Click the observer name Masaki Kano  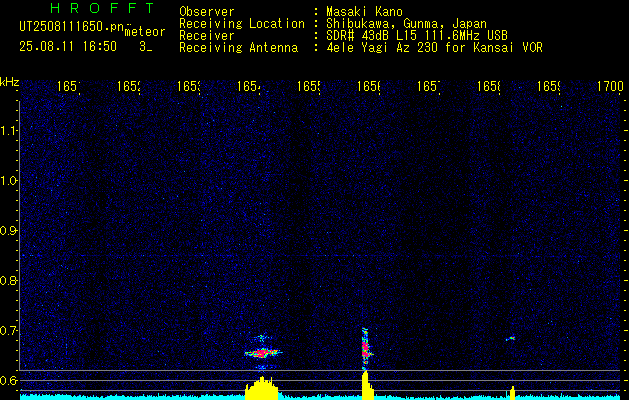tap(364, 12)
